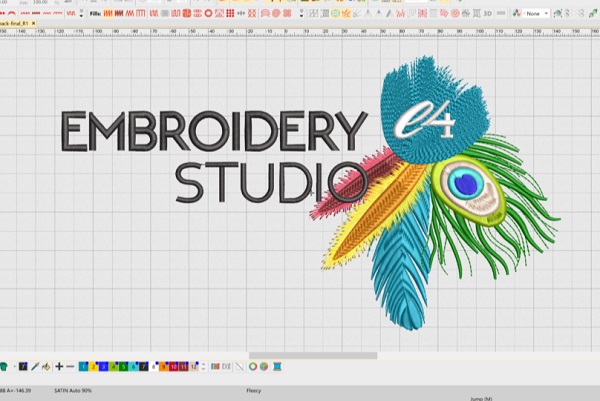Select the color picker eyedropper tool

pyautogui.click(x=35, y=367)
